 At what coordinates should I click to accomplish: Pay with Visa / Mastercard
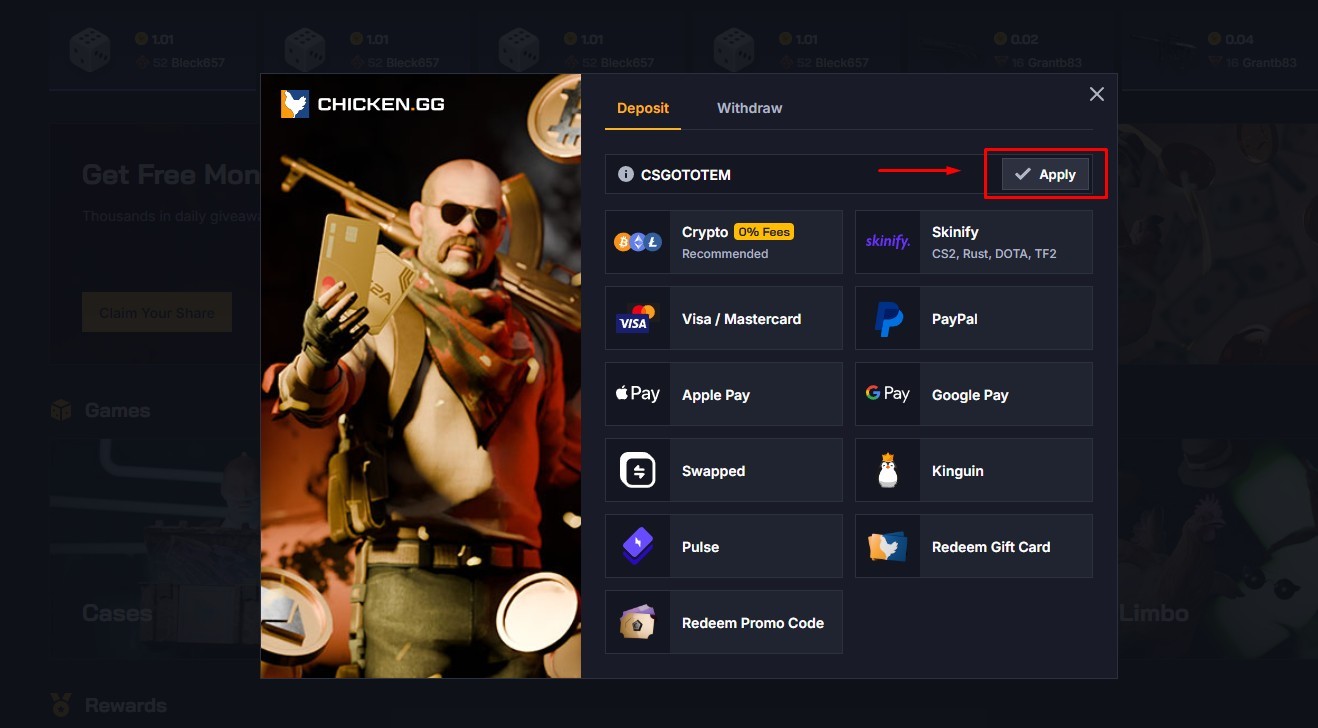(x=724, y=318)
